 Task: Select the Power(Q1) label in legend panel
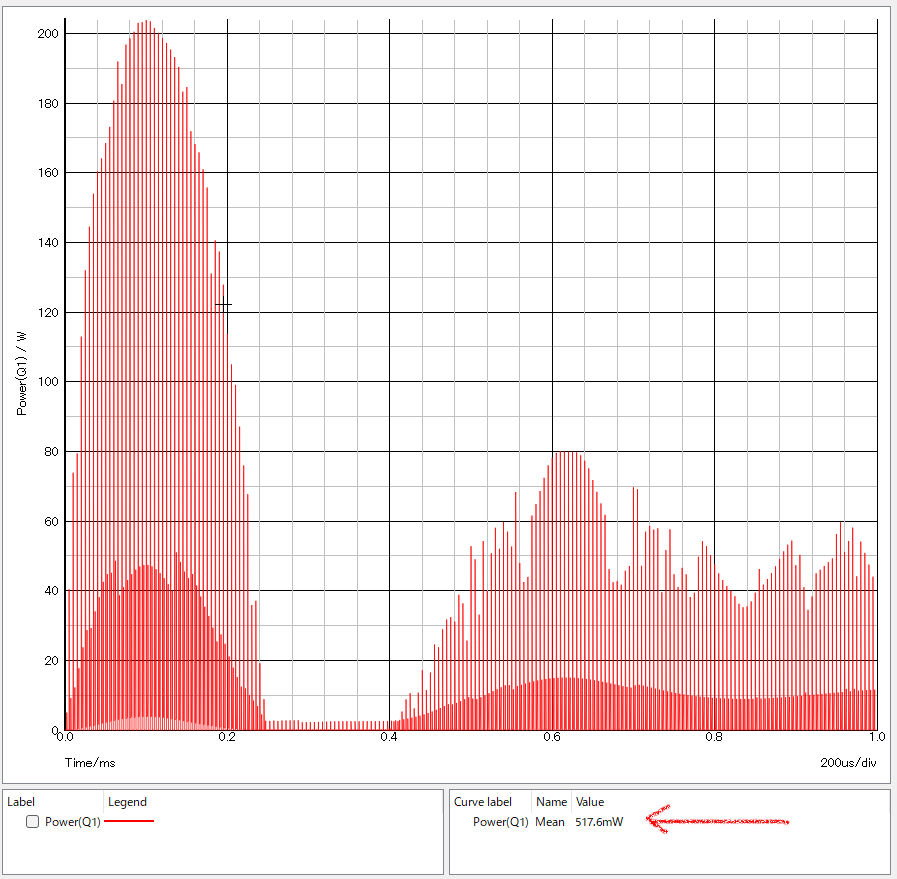point(72,822)
